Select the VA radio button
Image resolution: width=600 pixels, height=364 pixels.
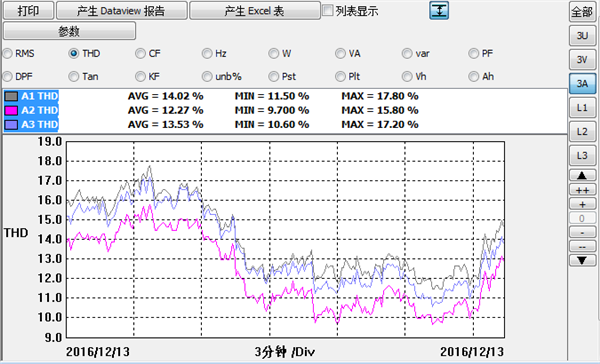(340, 54)
